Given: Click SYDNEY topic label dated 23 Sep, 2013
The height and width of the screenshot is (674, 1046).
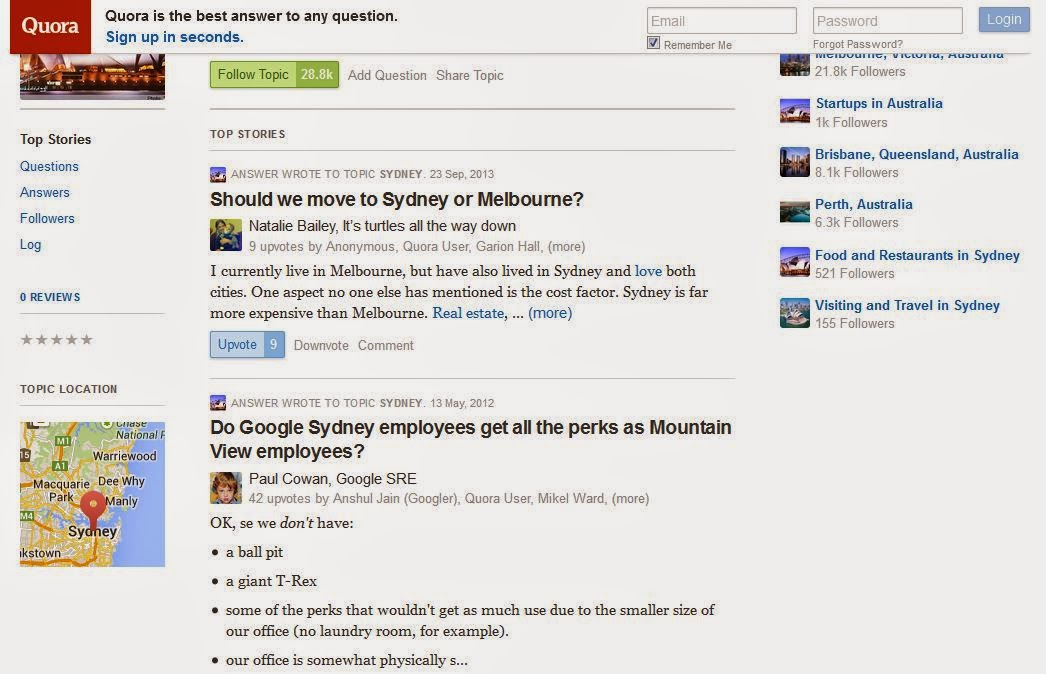Looking at the screenshot, I should [x=401, y=174].
